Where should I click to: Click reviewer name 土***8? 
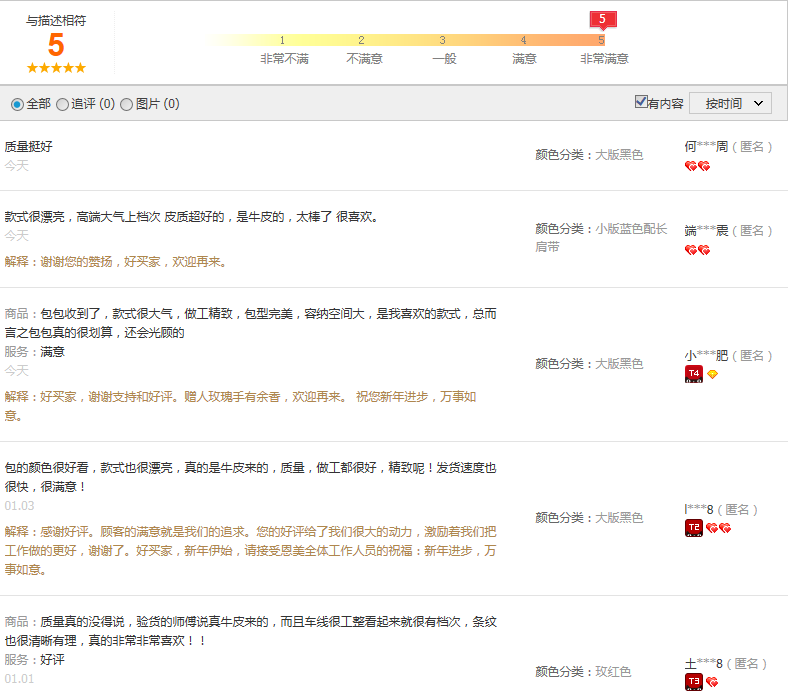click(704, 664)
